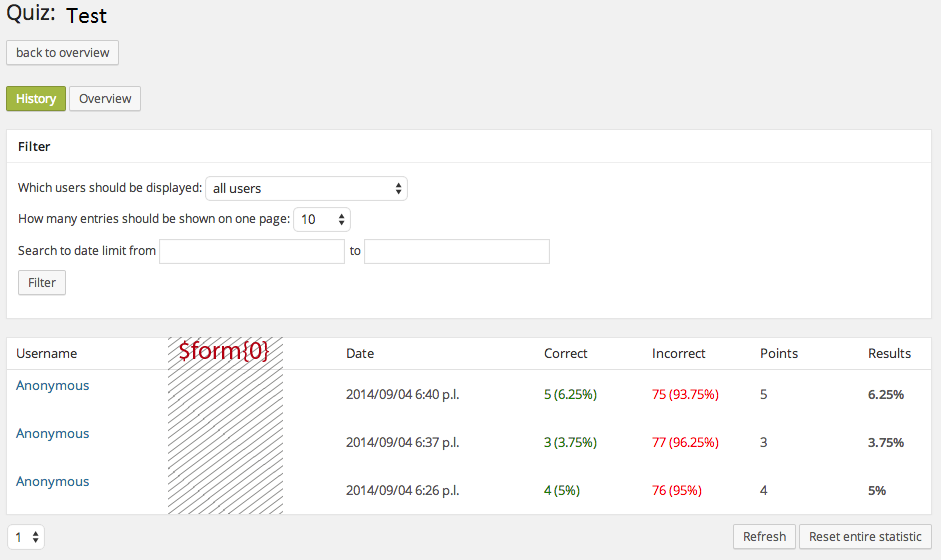Click the Date column header
941x560 pixels.
pyautogui.click(x=360, y=354)
